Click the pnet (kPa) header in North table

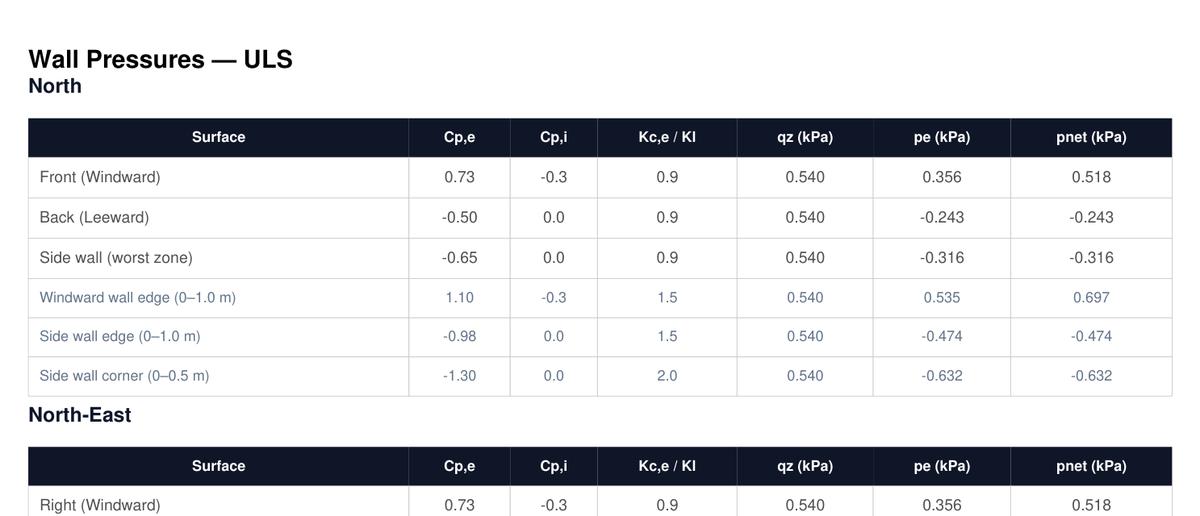1091,137
